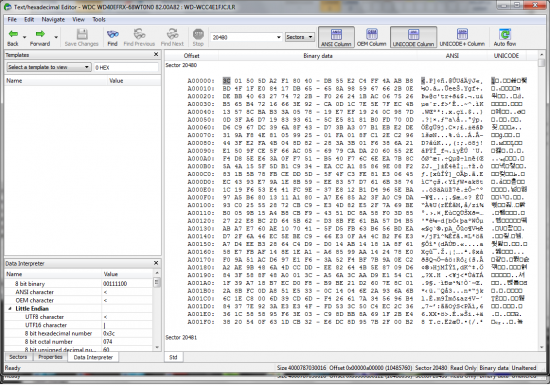550x386 pixels.
Task: Click the selected byte 3C at A00000
Action: [227, 81]
